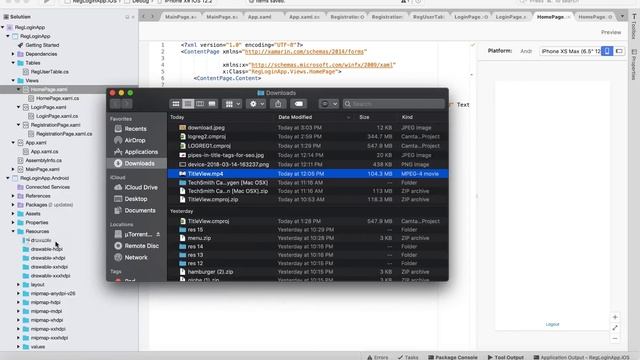Select RegistrationPage.xaml in Solution tree

click(55, 125)
